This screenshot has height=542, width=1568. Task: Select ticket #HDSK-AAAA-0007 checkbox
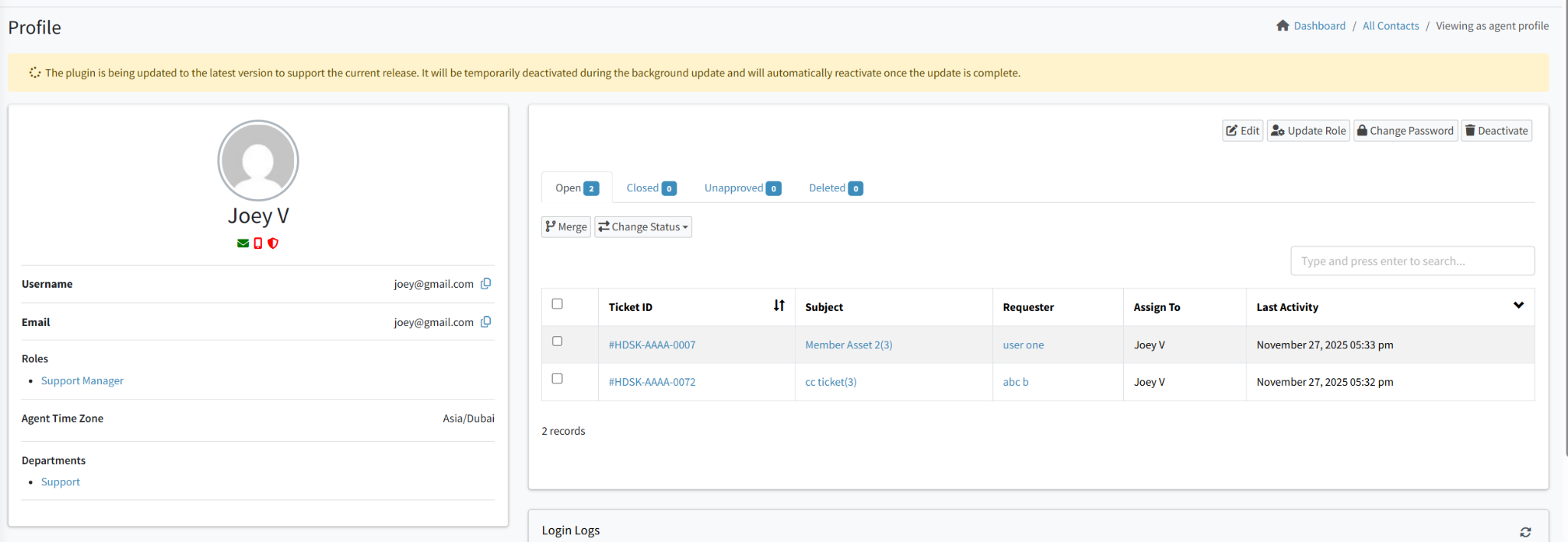pyautogui.click(x=557, y=341)
